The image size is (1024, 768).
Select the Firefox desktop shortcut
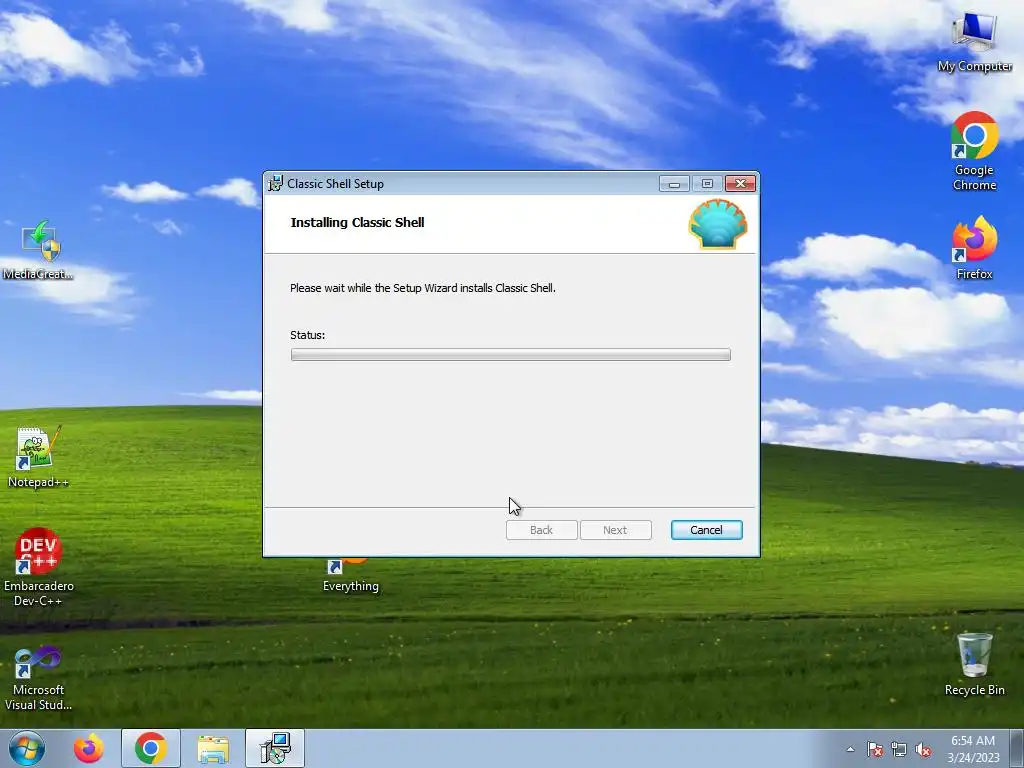(x=974, y=248)
